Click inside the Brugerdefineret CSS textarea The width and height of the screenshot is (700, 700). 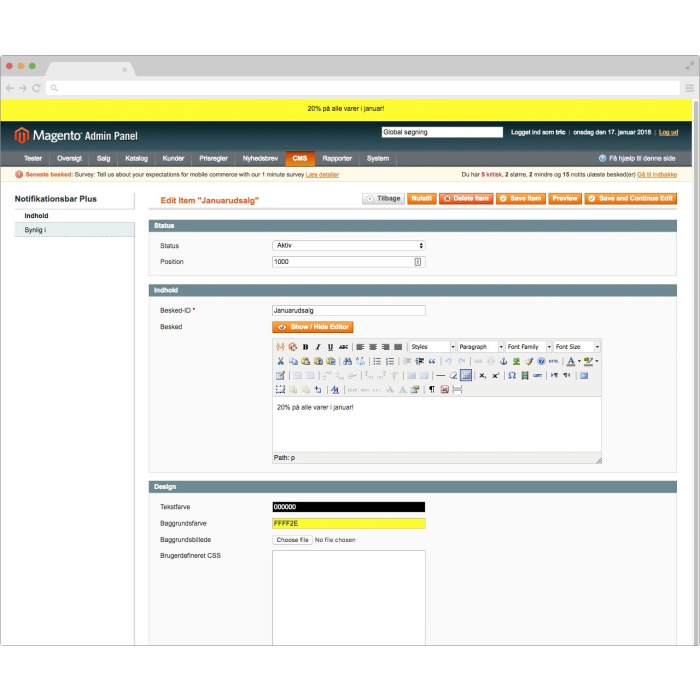point(349,598)
